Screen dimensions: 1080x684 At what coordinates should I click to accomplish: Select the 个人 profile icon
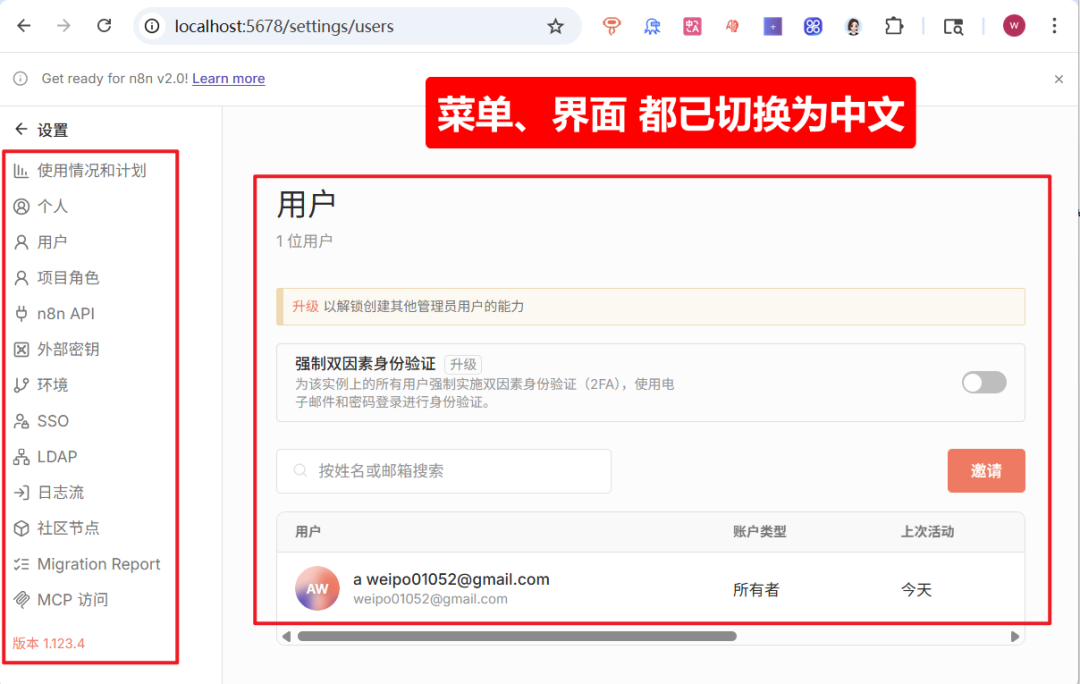tap(21, 206)
